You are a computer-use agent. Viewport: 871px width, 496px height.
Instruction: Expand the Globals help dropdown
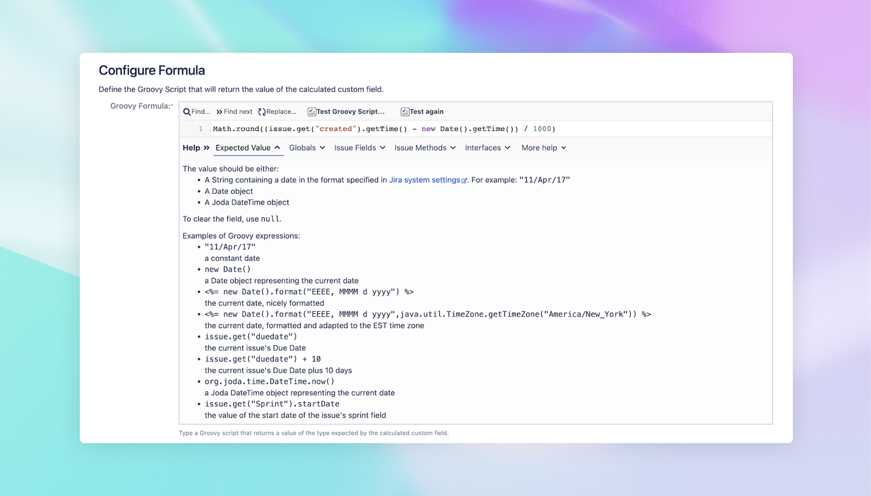[x=307, y=148]
